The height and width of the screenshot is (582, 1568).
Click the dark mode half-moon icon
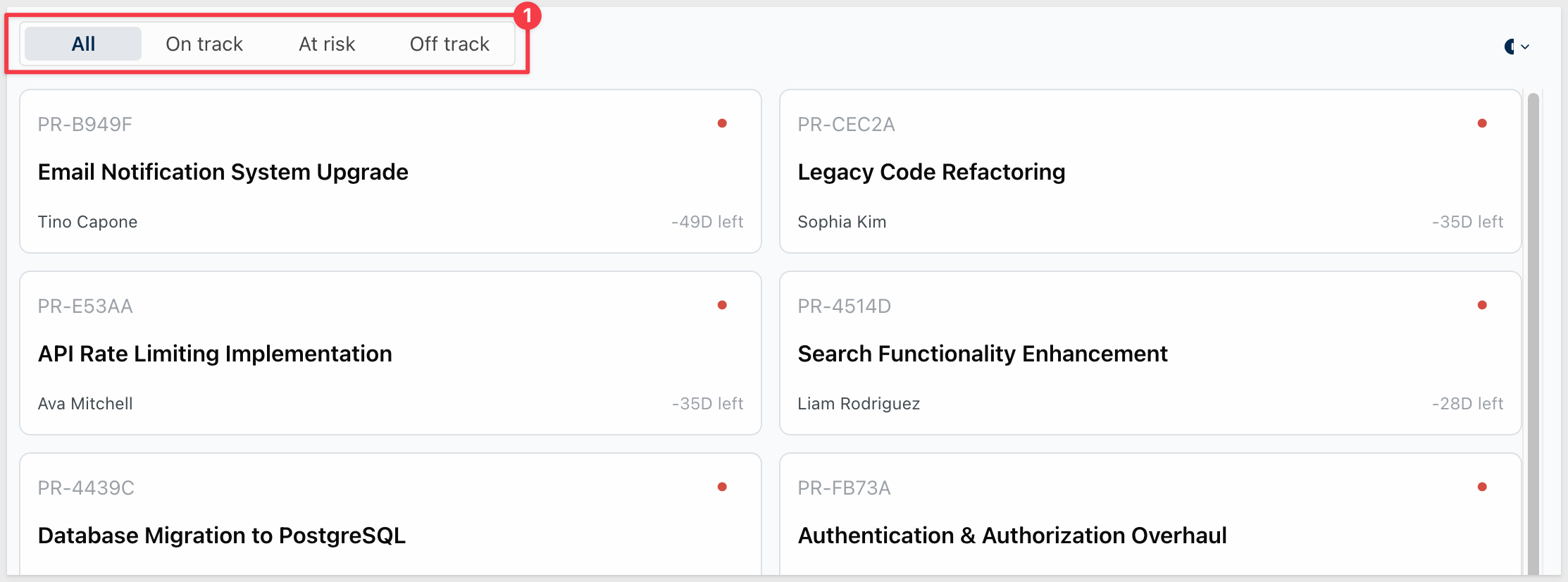click(1510, 47)
